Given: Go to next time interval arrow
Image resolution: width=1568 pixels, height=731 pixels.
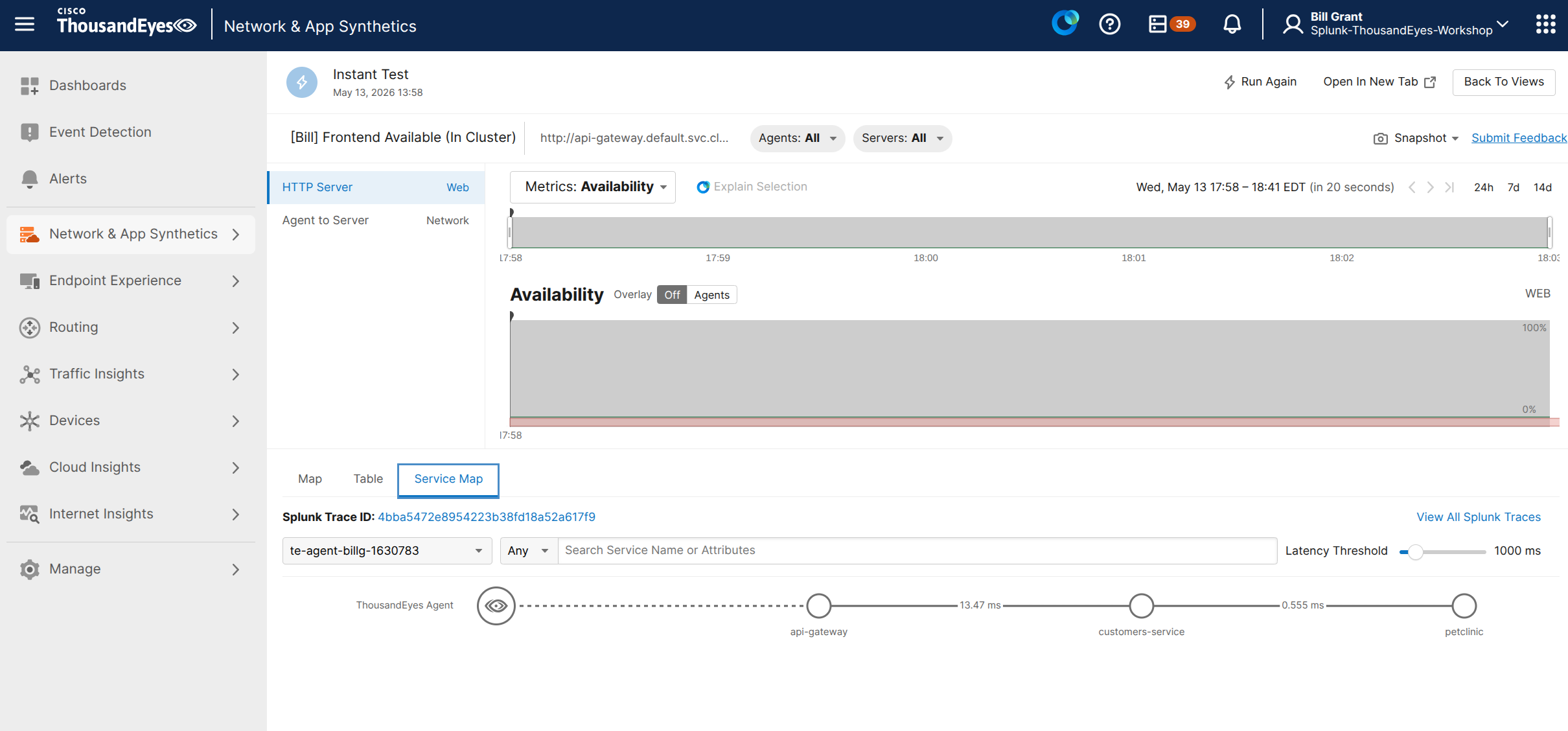Looking at the screenshot, I should 1430,187.
